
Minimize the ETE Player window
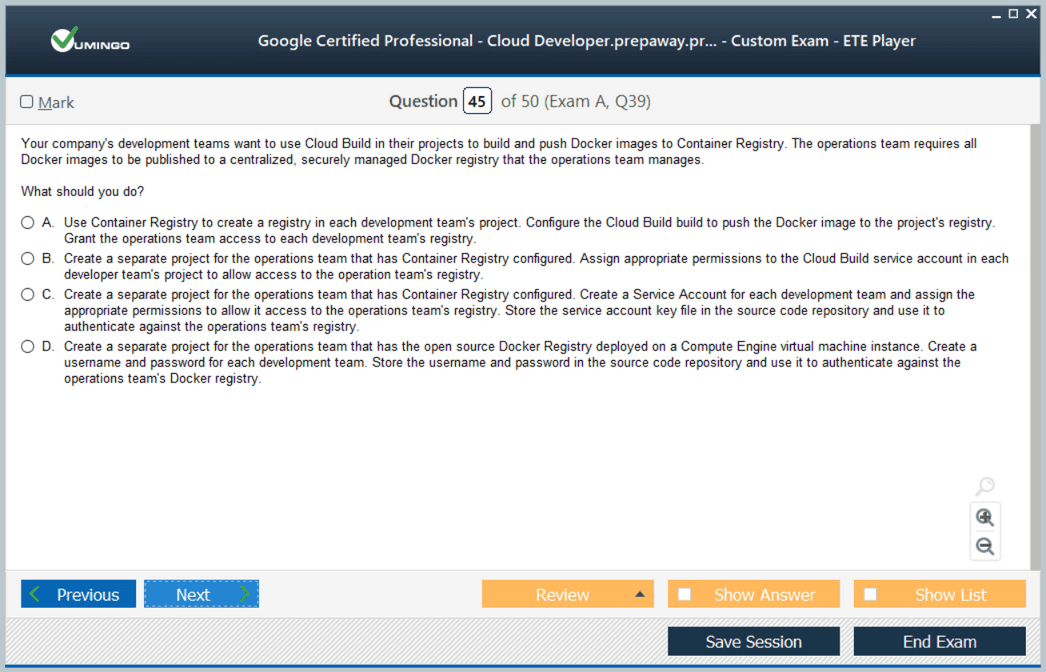pos(996,14)
